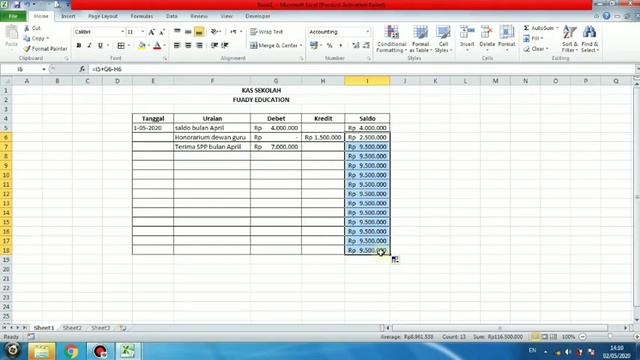The image size is (640, 360).
Task: Switch to Sheet2 worksheet tab
Action: pyautogui.click(x=72, y=328)
